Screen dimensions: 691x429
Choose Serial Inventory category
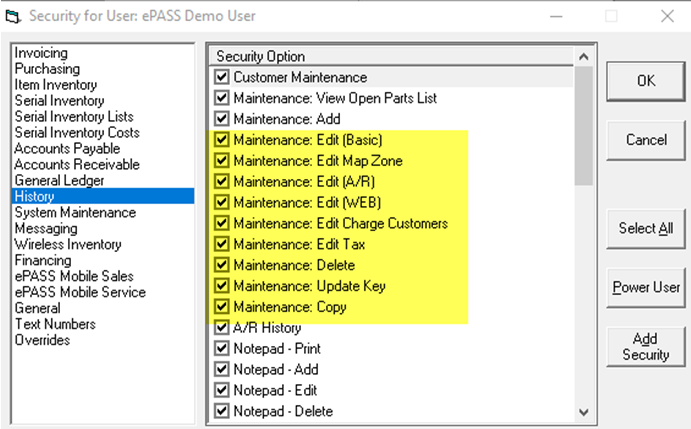59,101
